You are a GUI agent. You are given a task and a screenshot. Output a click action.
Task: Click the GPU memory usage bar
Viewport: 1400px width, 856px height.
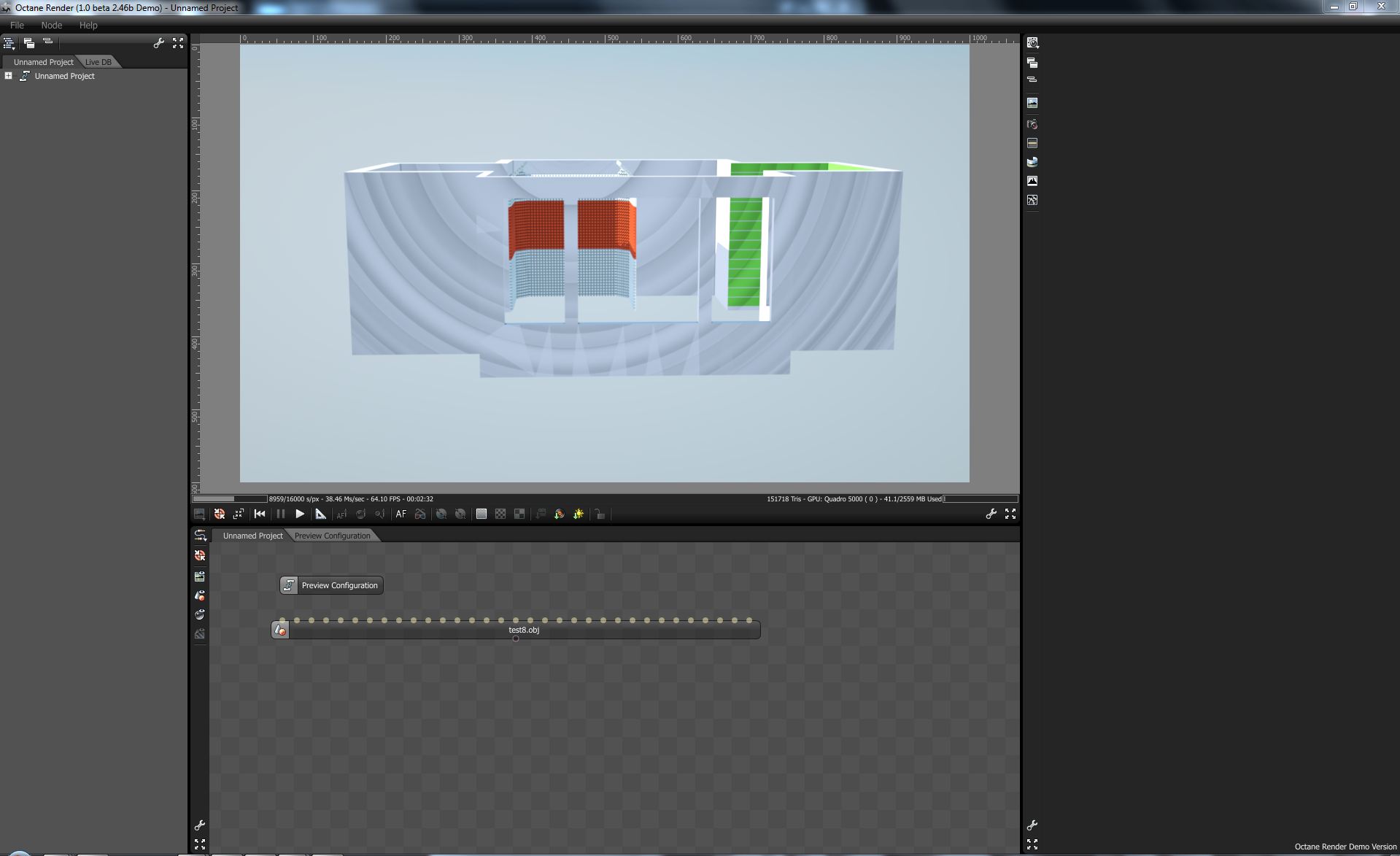coord(981,499)
